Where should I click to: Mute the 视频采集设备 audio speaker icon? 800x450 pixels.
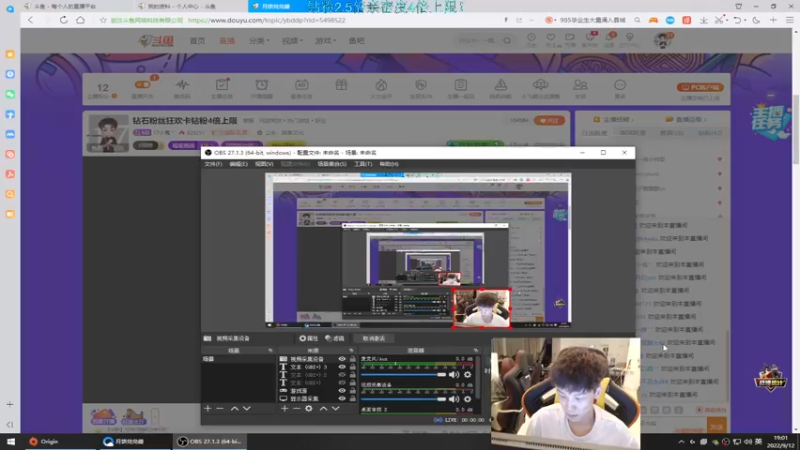[454, 399]
